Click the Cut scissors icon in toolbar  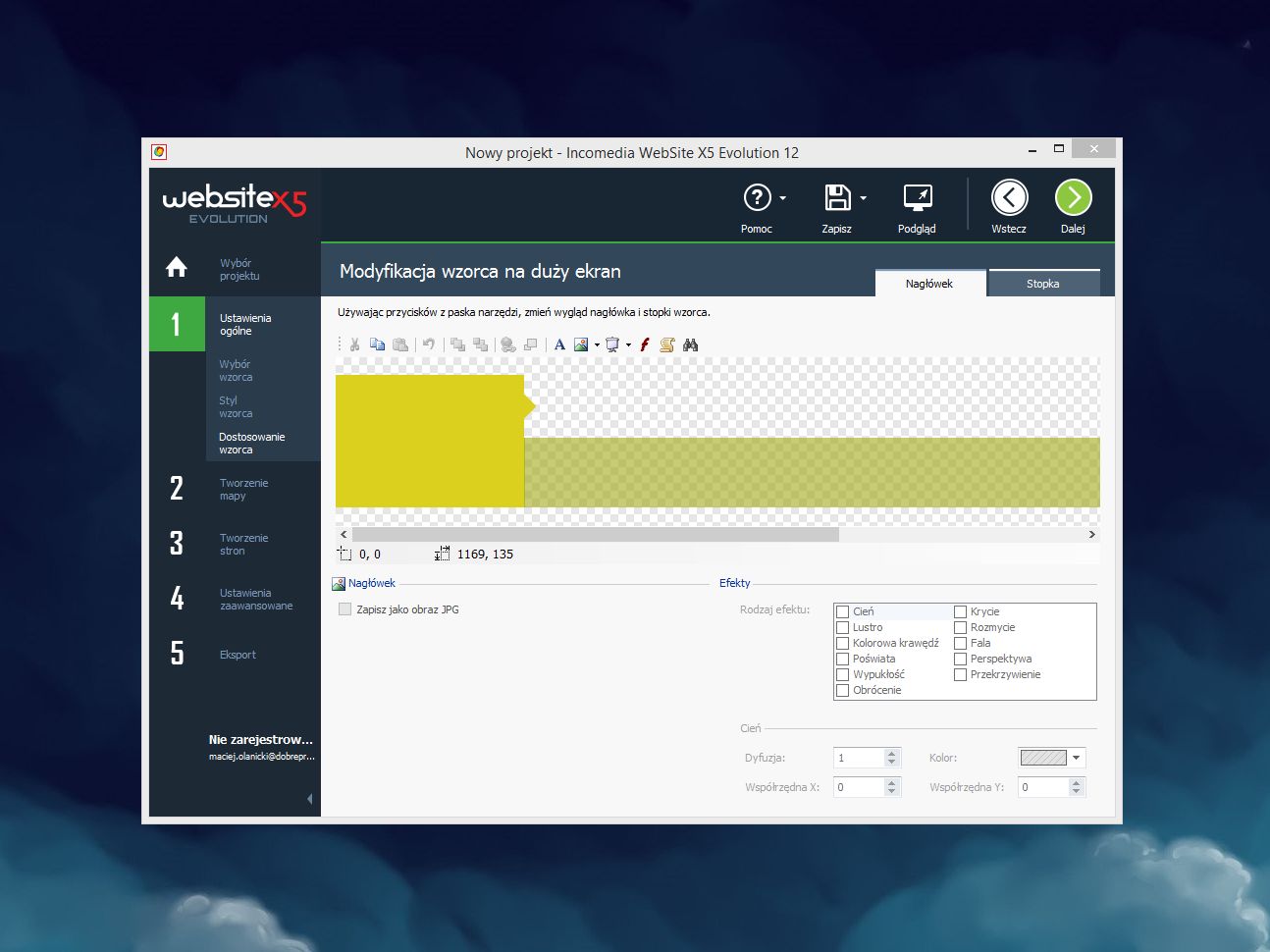pos(354,344)
